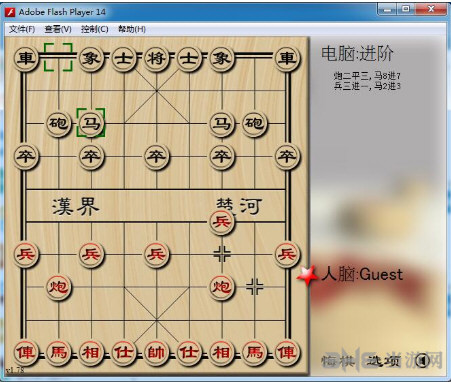
Task: Click the move record 炮二平三, 马8进7
Action: [367, 76]
